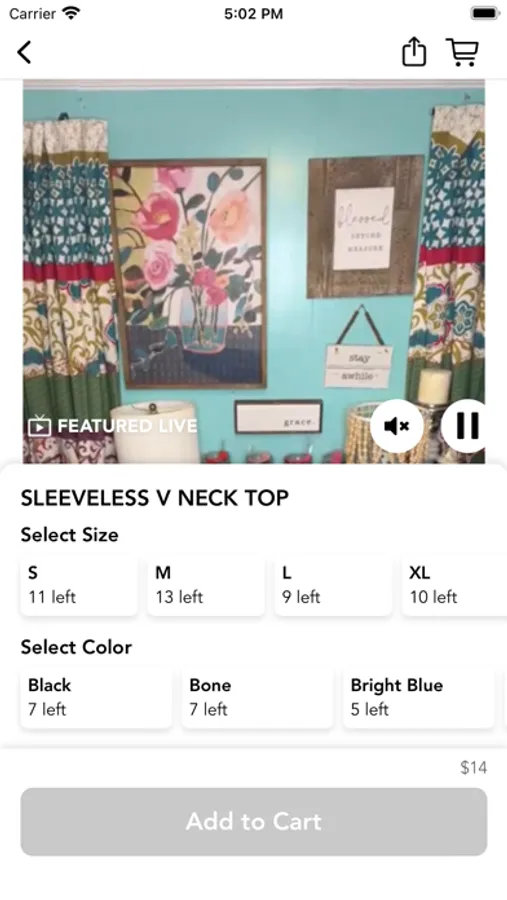
Task: Tap the Featured Live label
Action: 127,426
